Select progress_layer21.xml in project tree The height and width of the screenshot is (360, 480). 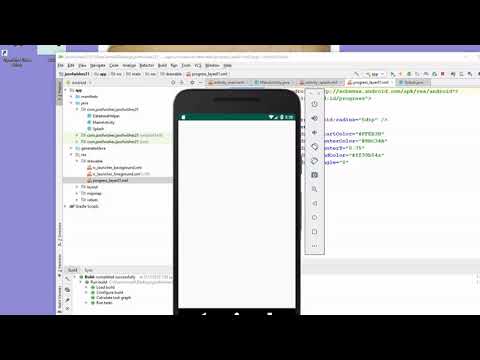point(108,180)
